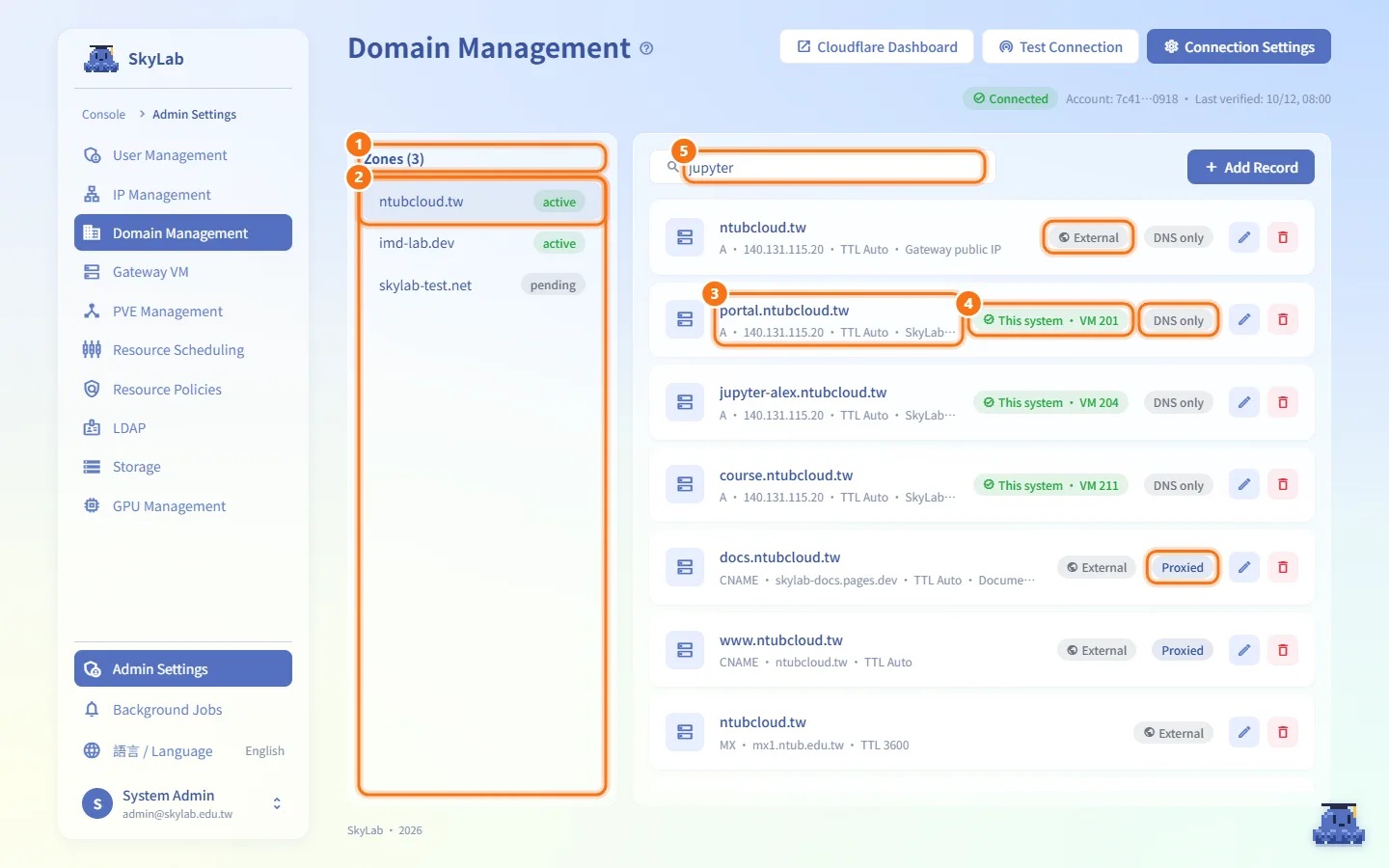Edit the portal.ntubcloud.tw record

point(1244,320)
